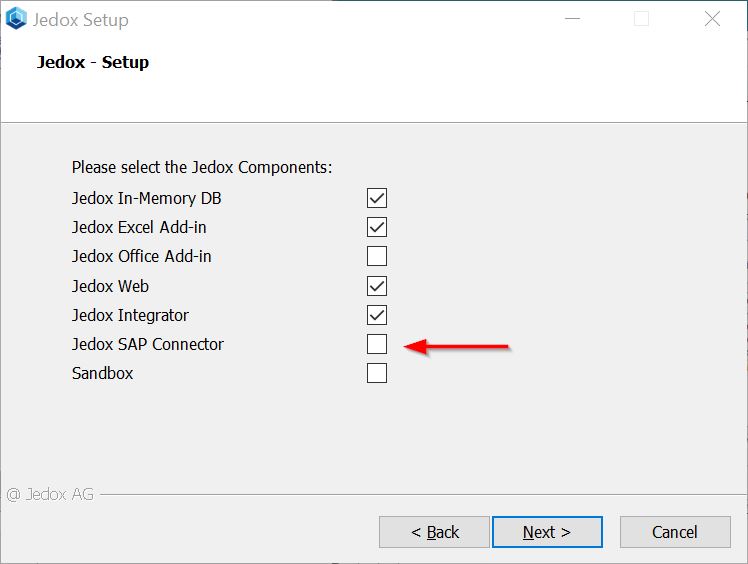Image resolution: width=748 pixels, height=564 pixels.
Task: Click the Jedox logo icon in title bar
Action: pos(16,19)
